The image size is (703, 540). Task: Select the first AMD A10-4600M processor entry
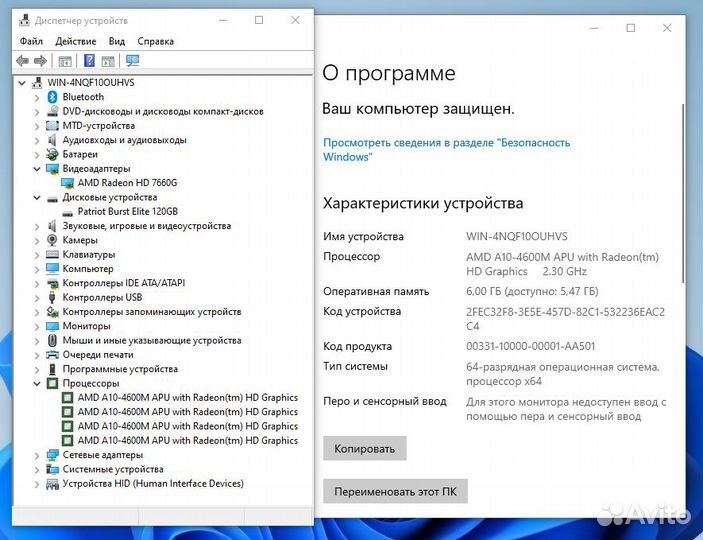click(187, 398)
